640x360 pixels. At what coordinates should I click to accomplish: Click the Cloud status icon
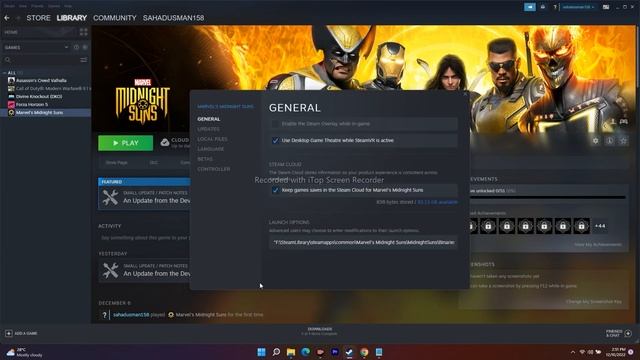click(x=165, y=142)
